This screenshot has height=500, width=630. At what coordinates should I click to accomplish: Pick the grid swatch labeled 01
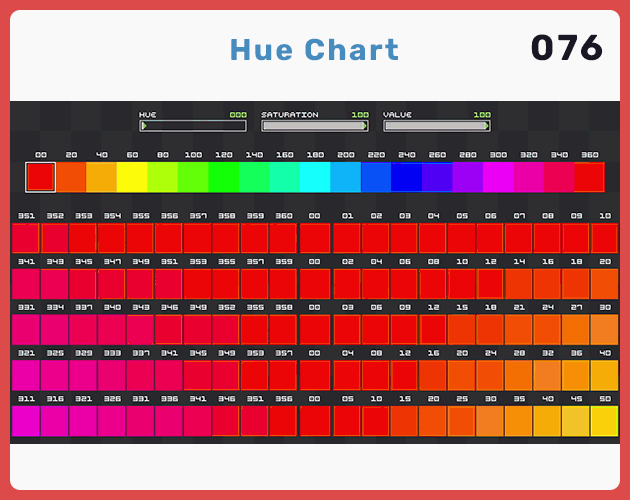coord(347,238)
